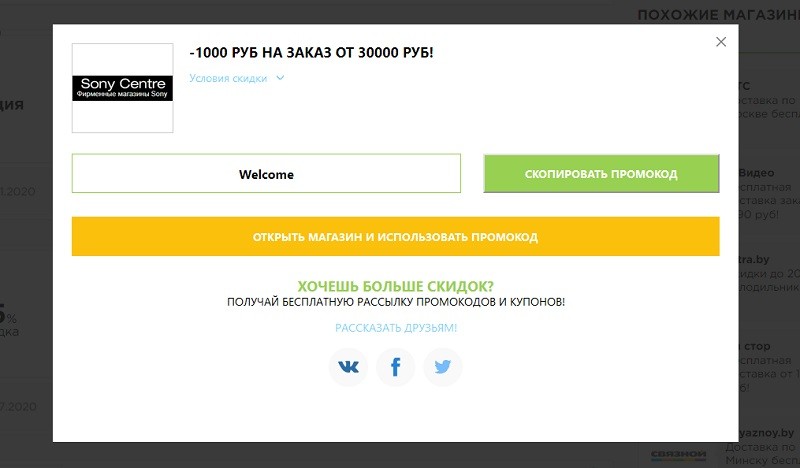Viewport: 800px width, 468px height.
Task: Share the promo code on Twitter
Action: (x=442, y=367)
